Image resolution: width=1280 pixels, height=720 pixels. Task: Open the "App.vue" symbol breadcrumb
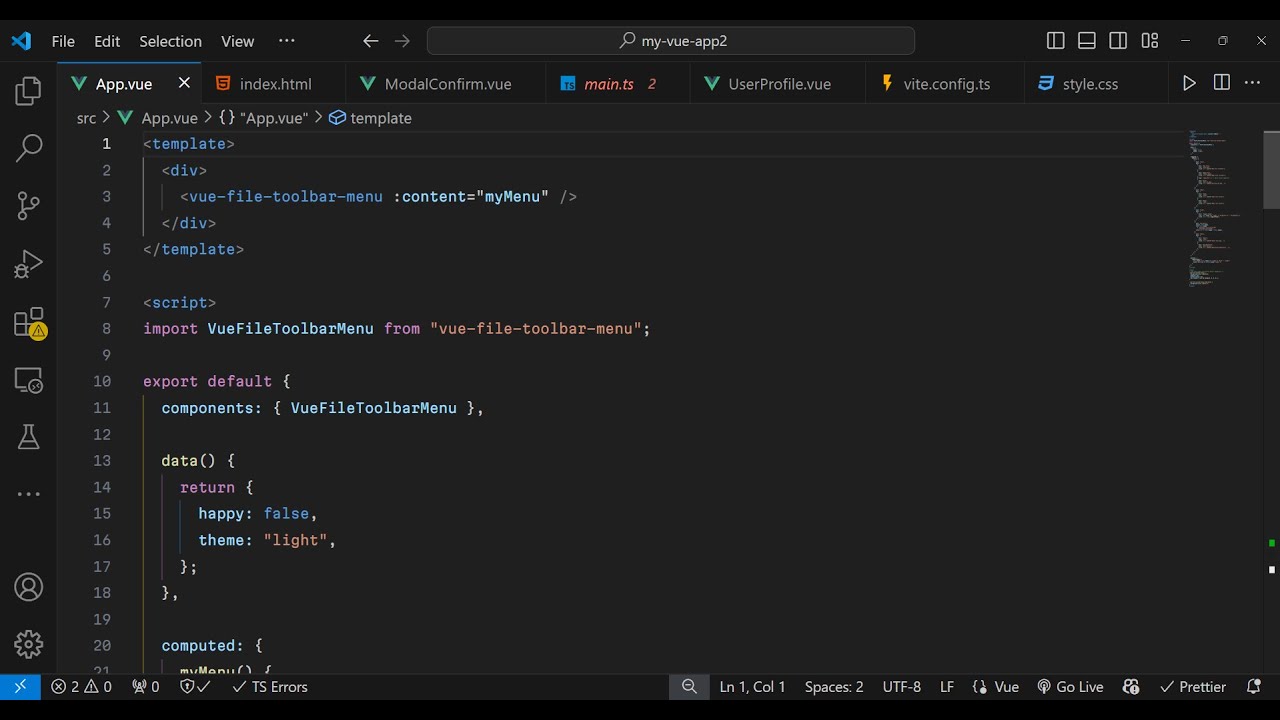tap(264, 118)
